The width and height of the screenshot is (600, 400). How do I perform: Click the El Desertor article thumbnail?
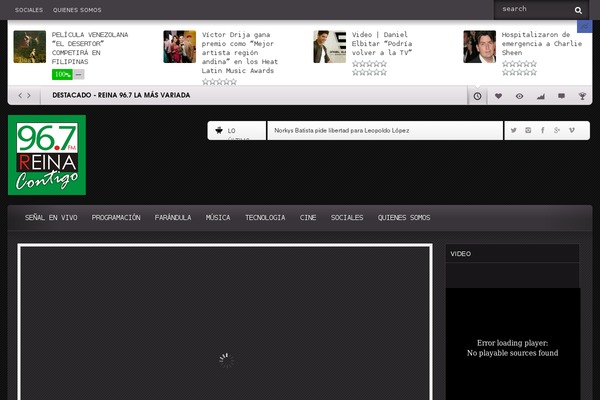(29, 47)
